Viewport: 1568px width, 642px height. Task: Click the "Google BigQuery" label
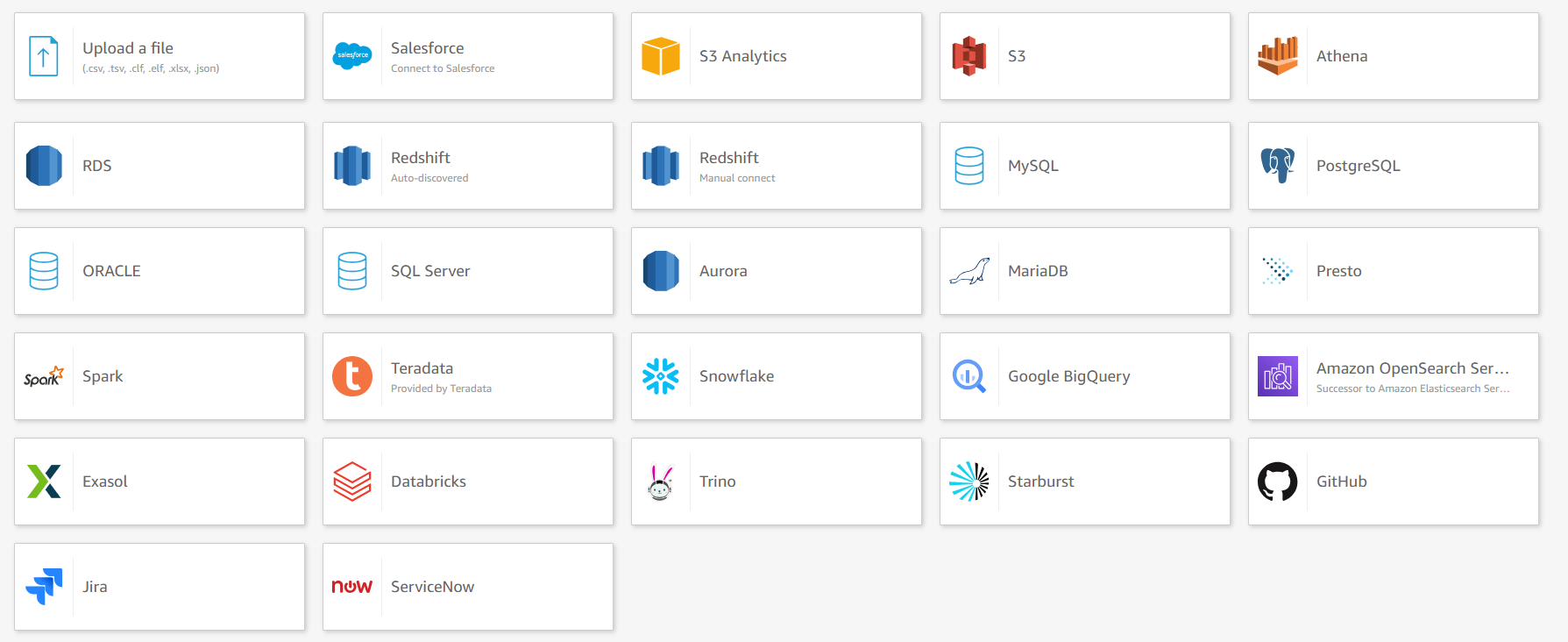click(x=1069, y=376)
